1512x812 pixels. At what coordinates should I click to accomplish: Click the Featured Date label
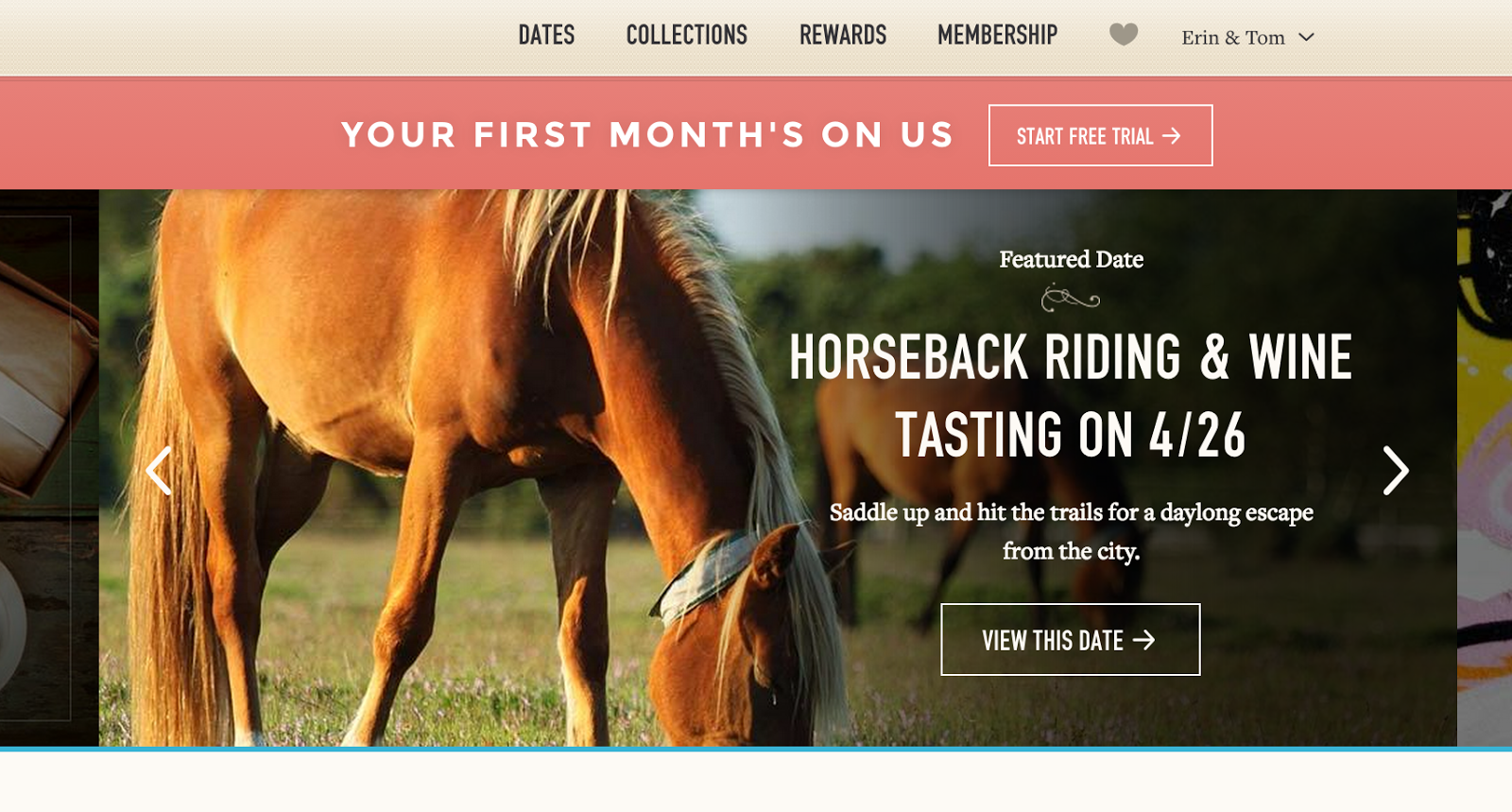[x=1071, y=259]
